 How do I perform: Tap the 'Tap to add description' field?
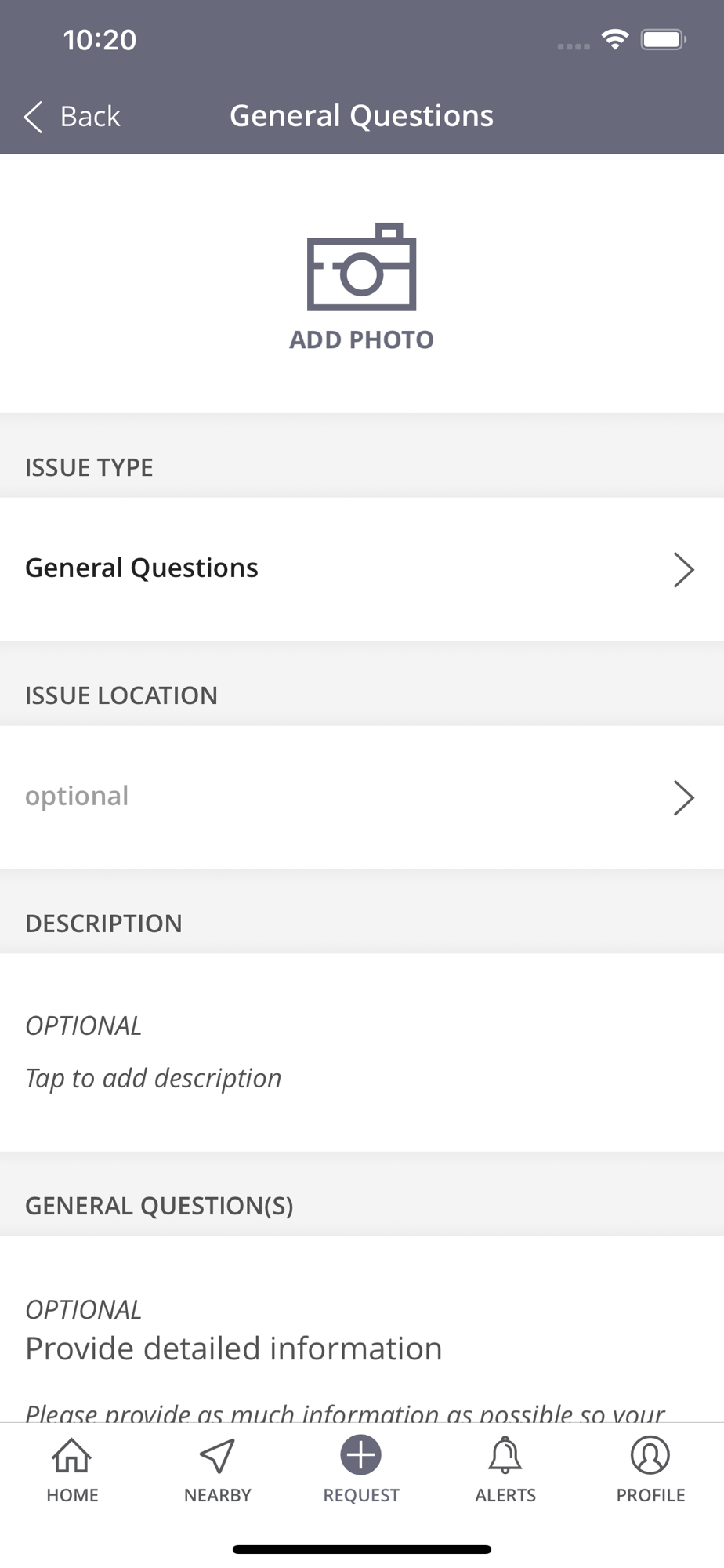tap(154, 1078)
